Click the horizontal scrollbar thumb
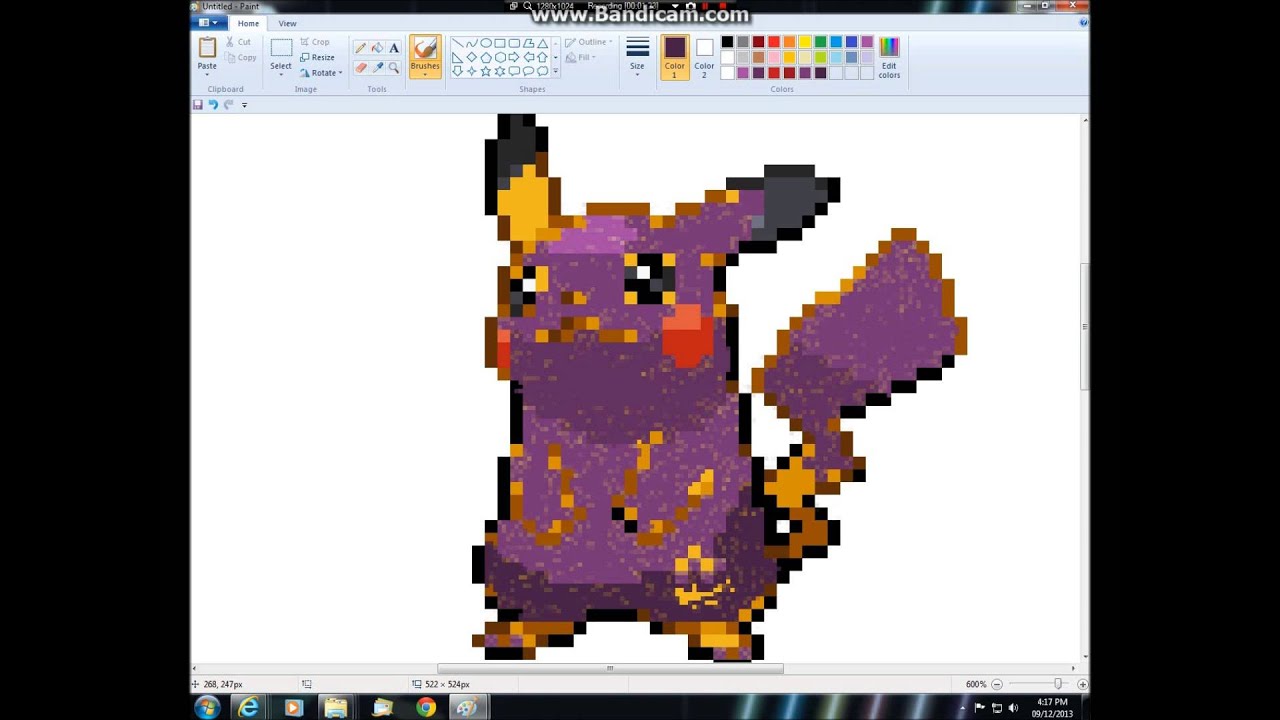1280x720 pixels. pyautogui.click(x=610, y=668)
